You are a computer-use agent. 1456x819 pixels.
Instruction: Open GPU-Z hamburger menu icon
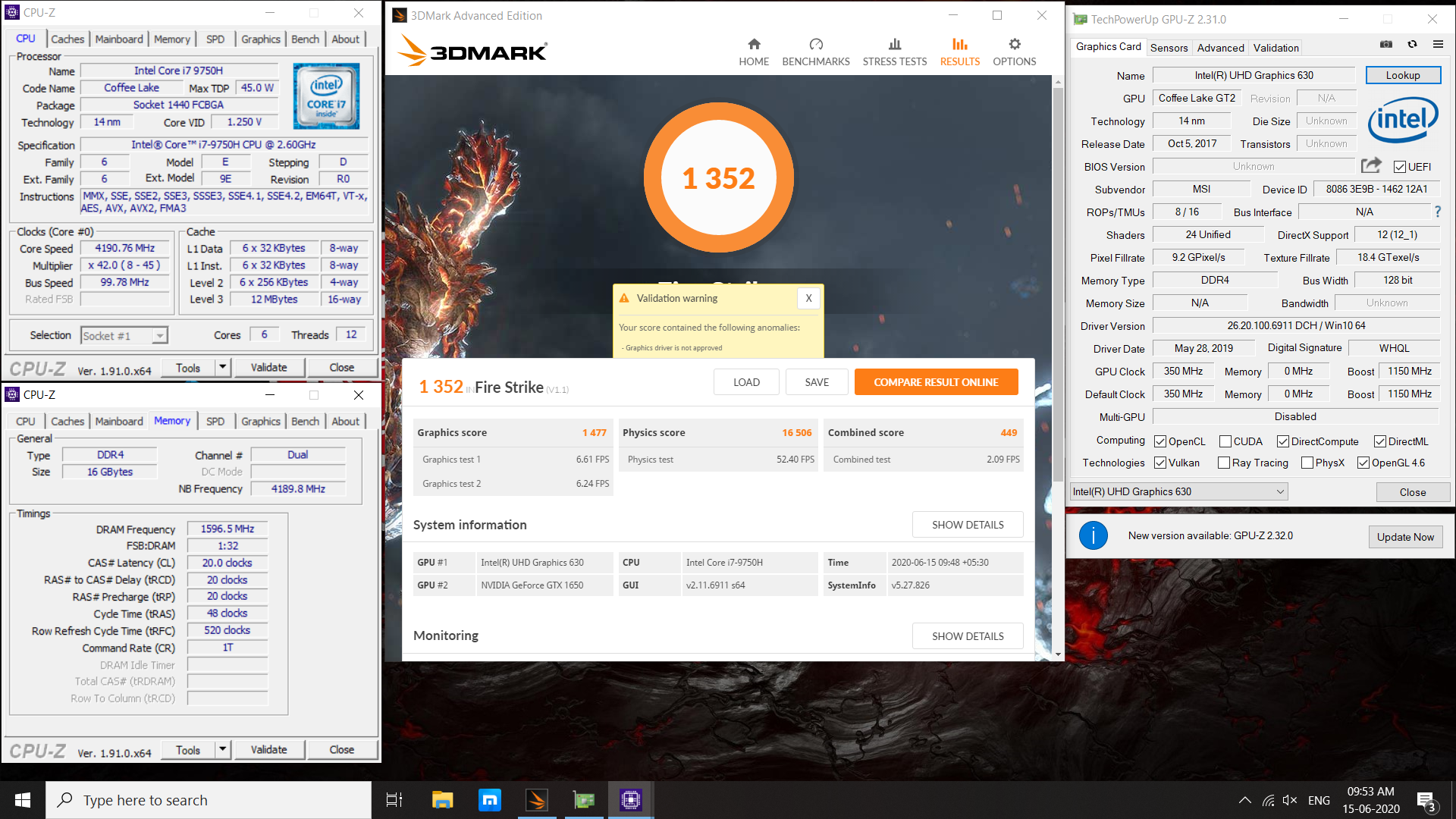(x=1438, y=45)
